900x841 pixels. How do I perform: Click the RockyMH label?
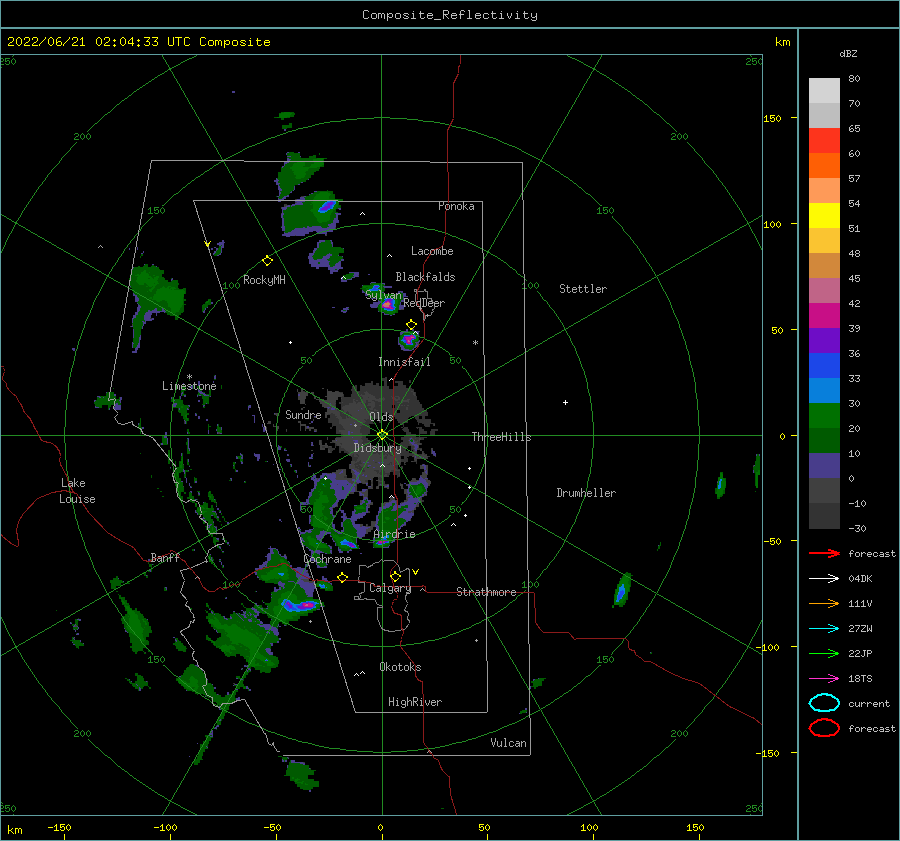click(x=264, y=280)
